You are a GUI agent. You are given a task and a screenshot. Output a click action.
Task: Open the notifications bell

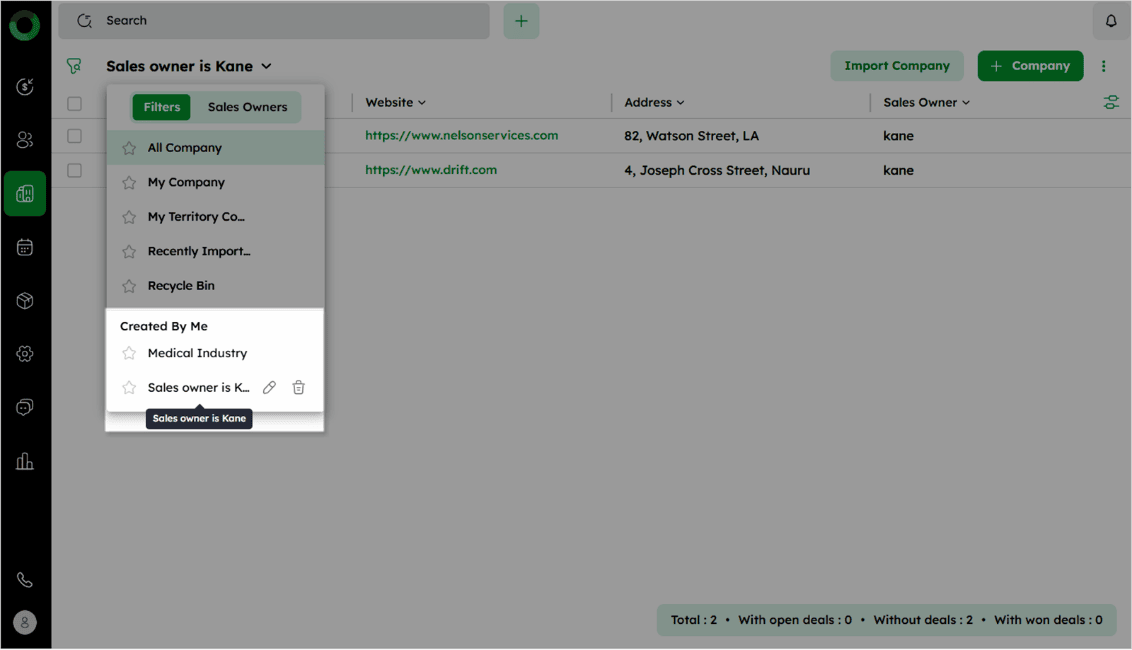point(1110,21)
